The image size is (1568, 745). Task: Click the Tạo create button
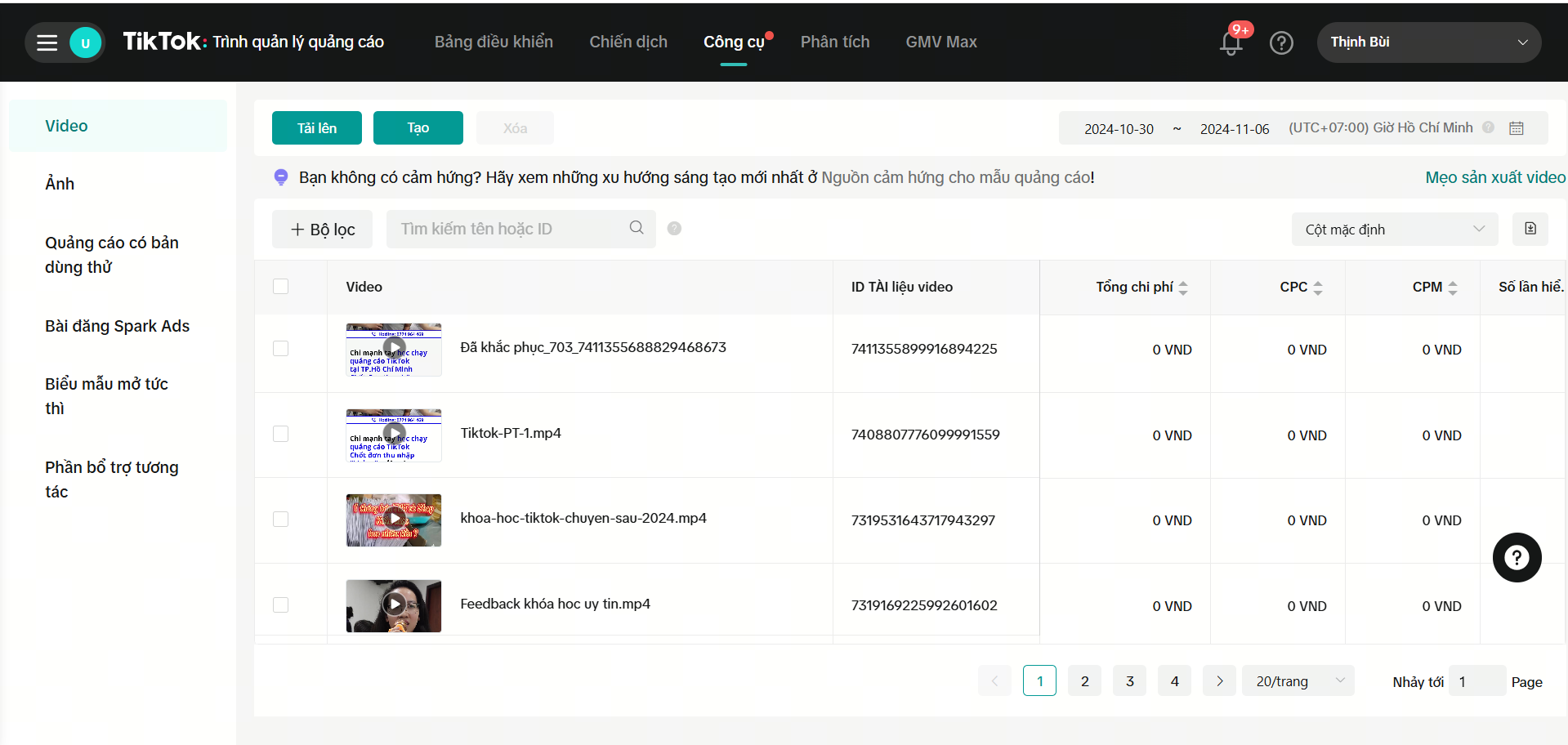point(418,128)
